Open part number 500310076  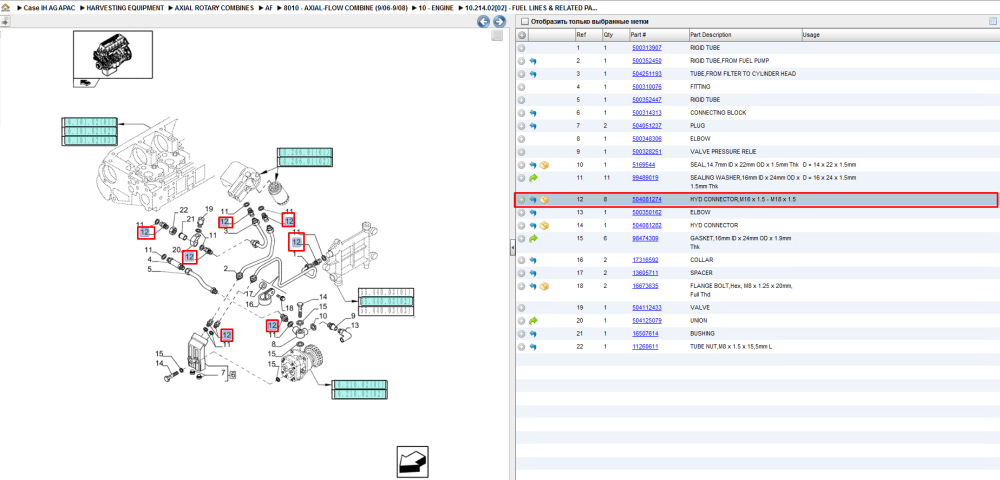coord(646,87)
